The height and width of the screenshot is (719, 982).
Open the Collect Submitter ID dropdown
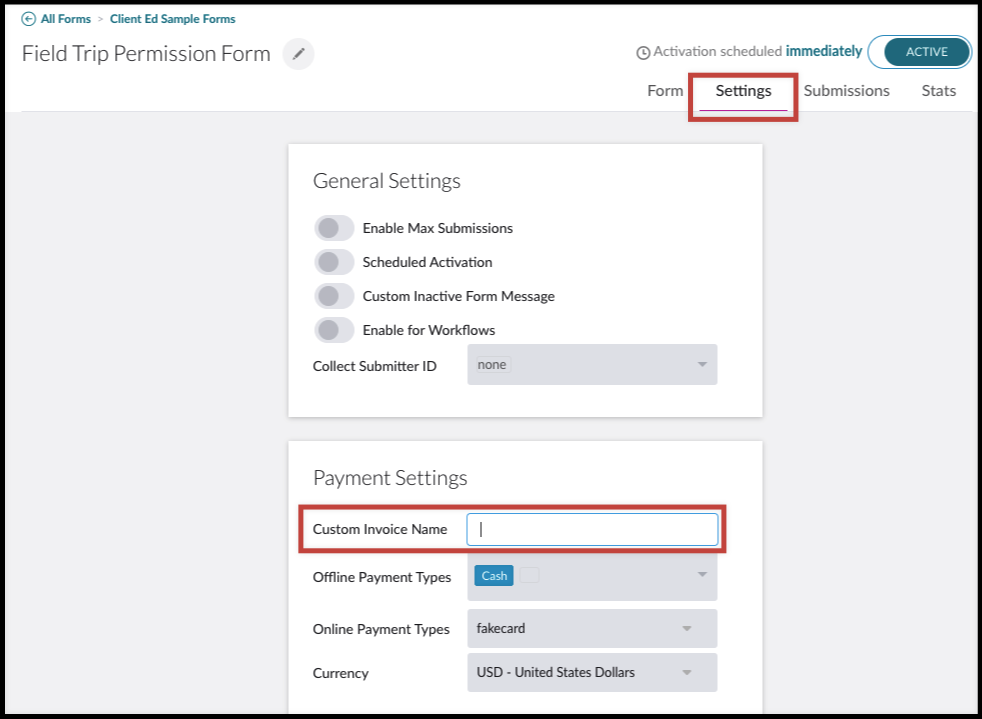(x=592, y=365)
